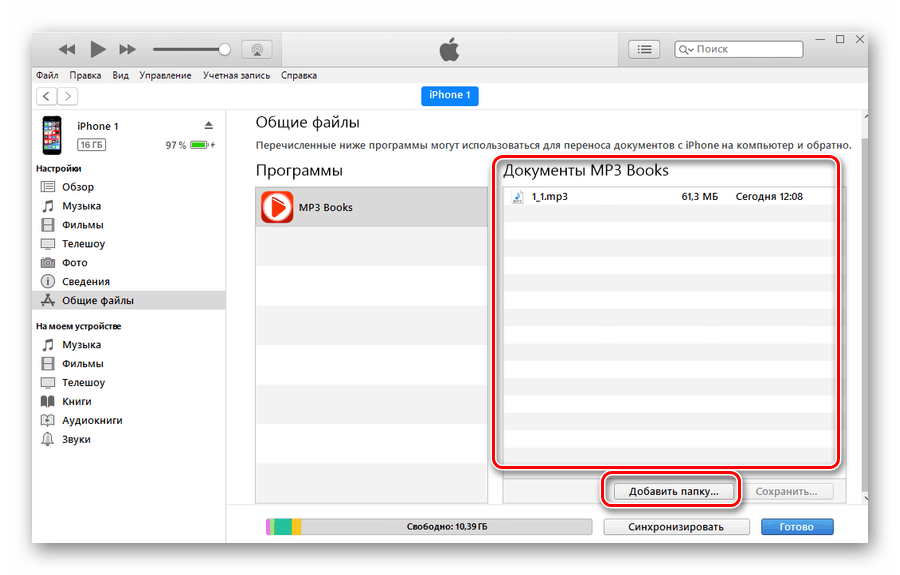
Task: Click Сегодня 12:08 date cell
Action: coord(769,196)
